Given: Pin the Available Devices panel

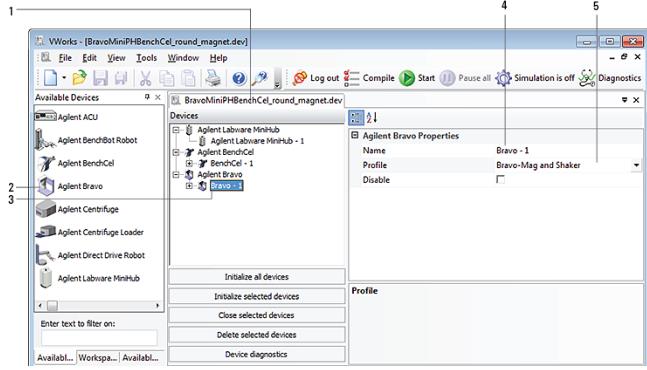Looking at the screenshot, I should pyautogui.click(x=147, y=97).
